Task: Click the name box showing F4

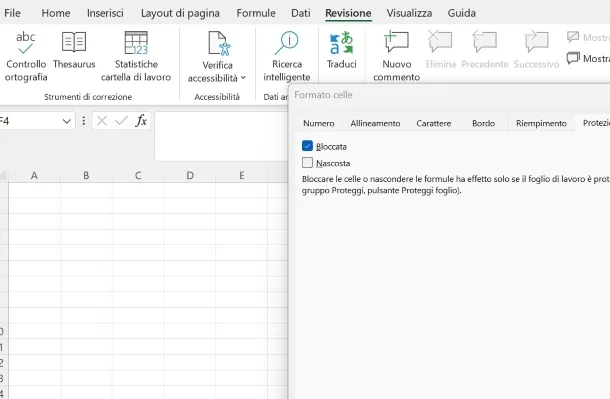Action: (30, 121)
